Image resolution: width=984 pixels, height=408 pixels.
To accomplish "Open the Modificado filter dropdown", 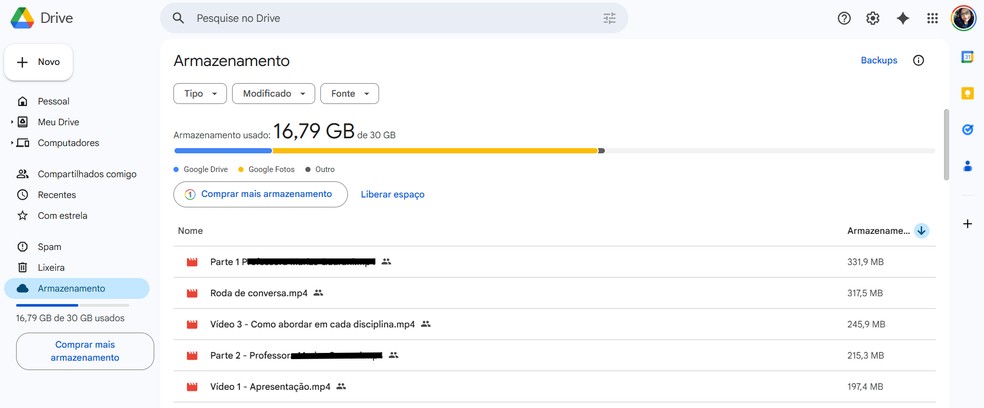I will click(273, 94).
